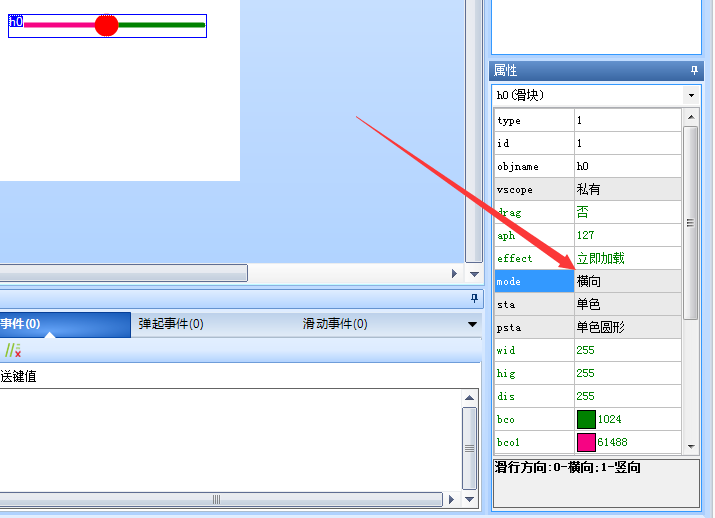The width and height of the screenshot is (715, 518).
Task: Pin the 属性 properties panel
Action: pos(695,71)
